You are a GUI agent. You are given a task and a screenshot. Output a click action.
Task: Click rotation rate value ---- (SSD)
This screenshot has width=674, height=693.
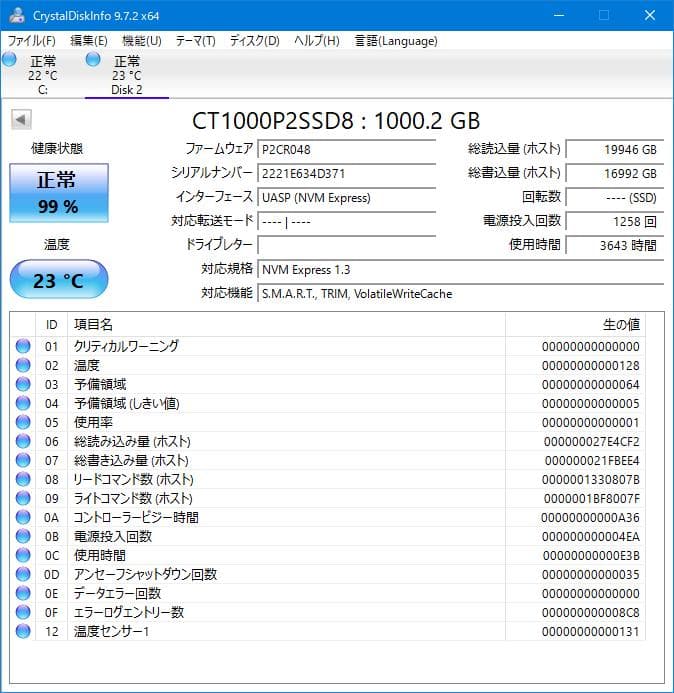pyautogui.click(x=615, y=198)
